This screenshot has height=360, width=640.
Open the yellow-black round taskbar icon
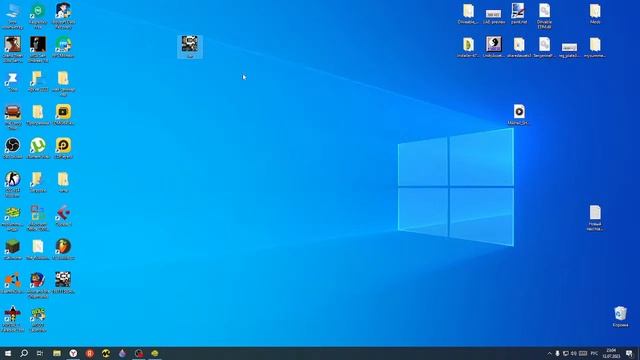[x=106, y=353]
